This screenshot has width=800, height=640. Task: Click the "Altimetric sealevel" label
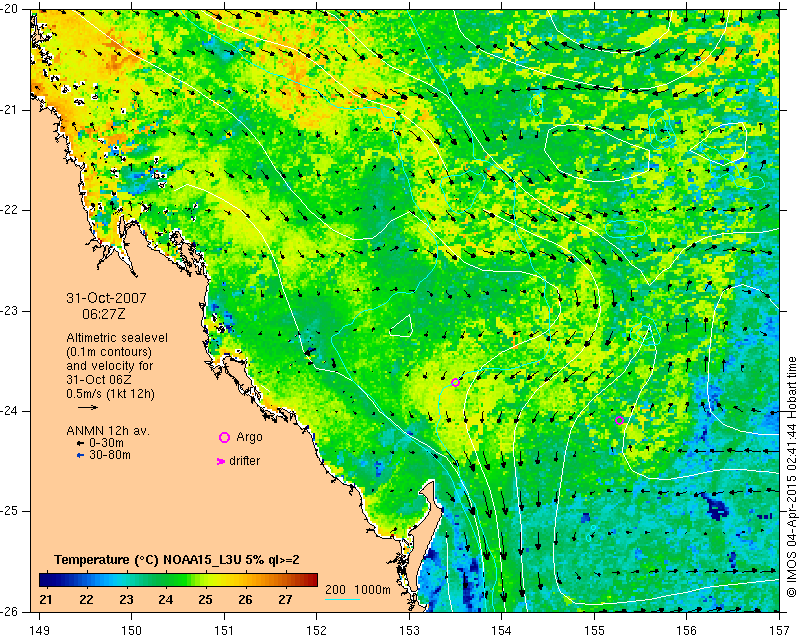(117, 338)
